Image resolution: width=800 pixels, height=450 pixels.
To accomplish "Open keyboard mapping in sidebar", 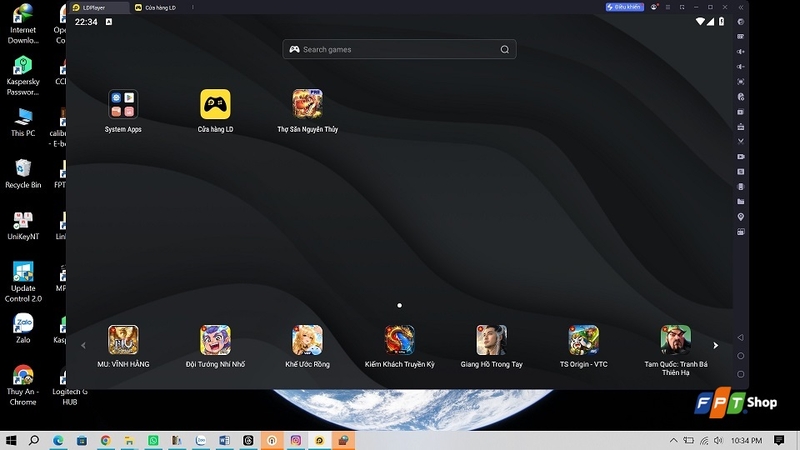I will [741, 37].
